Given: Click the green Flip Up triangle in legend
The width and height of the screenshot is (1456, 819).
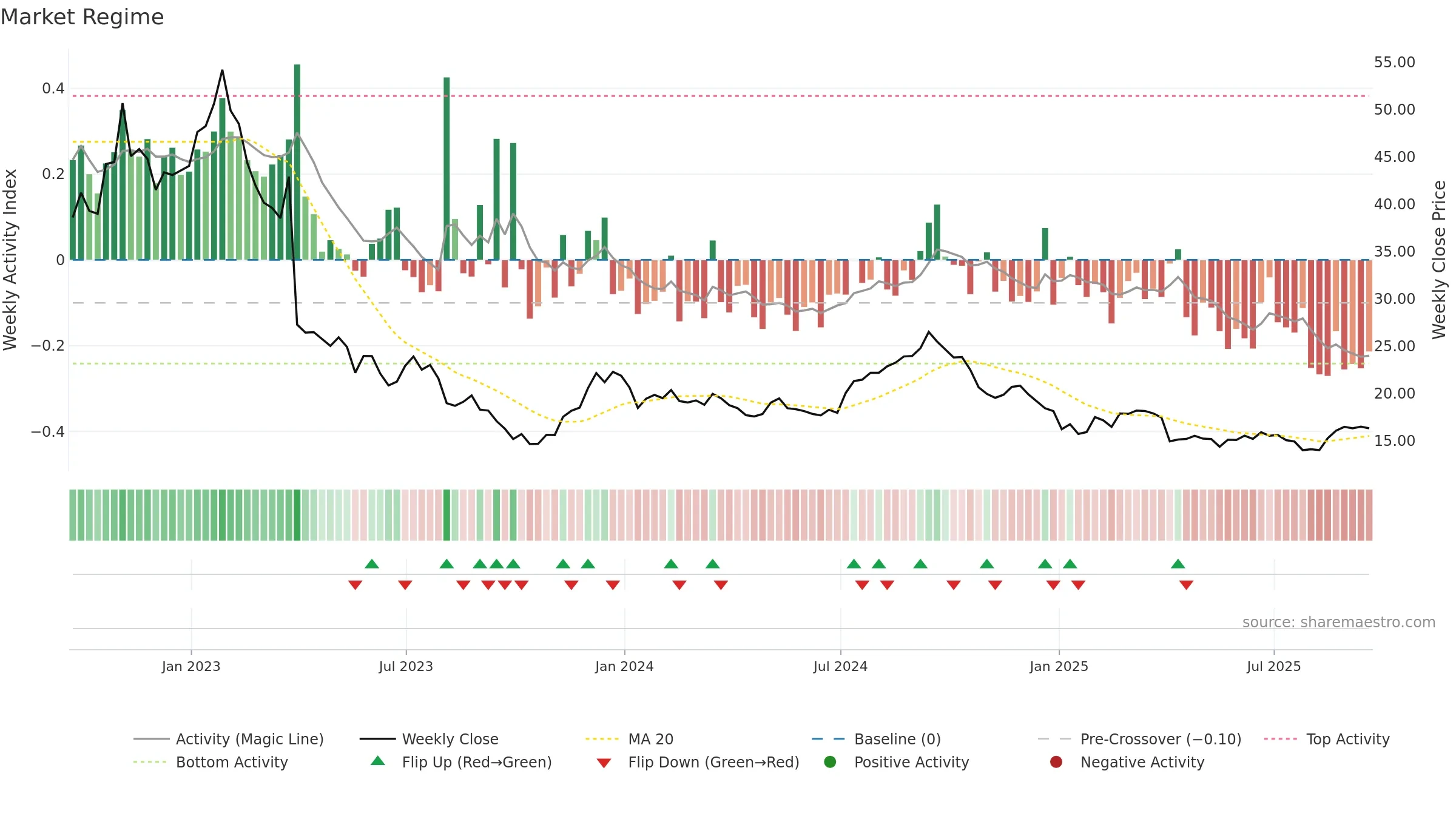Looking at the screenshot, I should pos(377,761).
